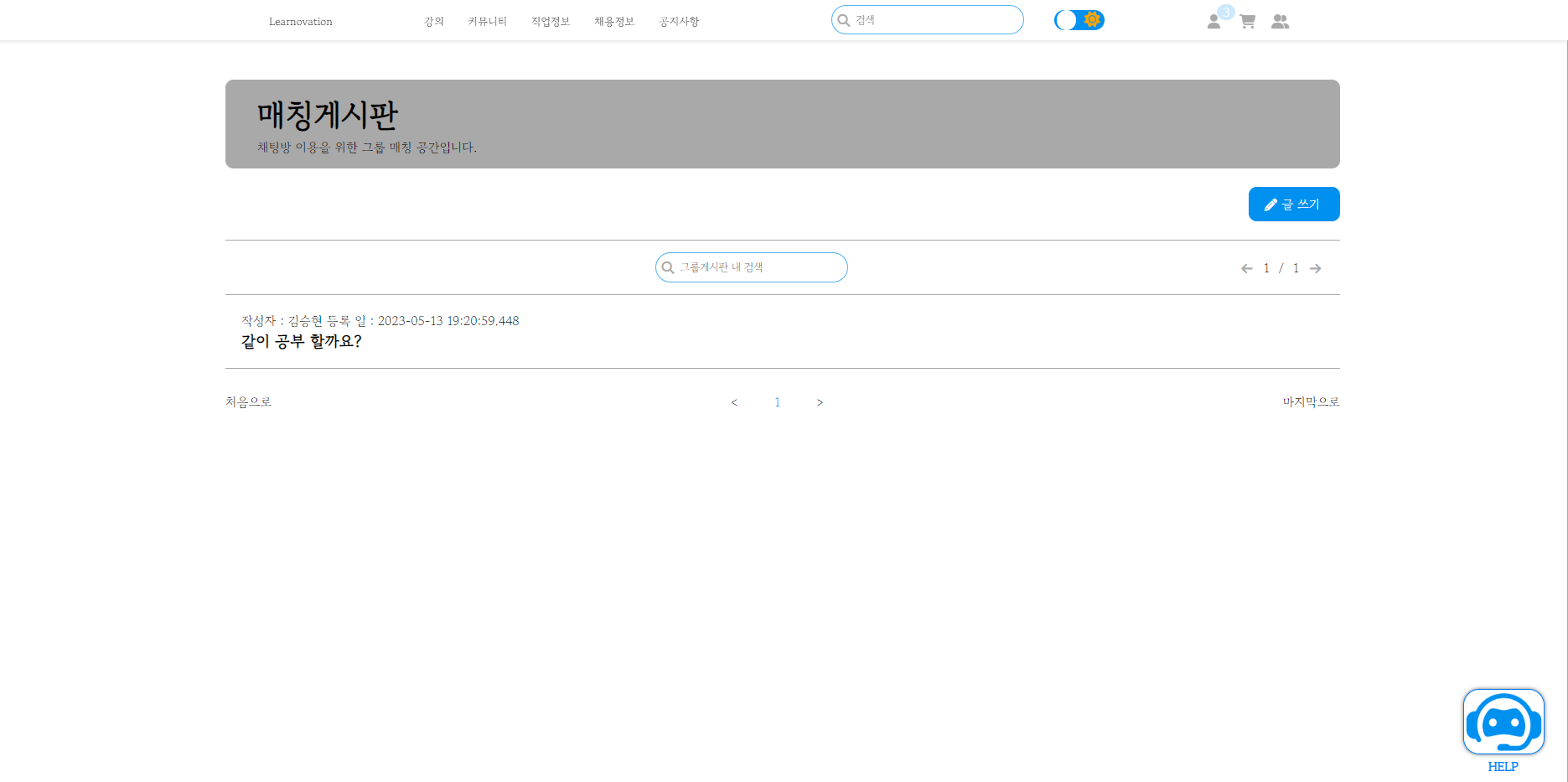
Task: Open the 채용정보 menu
Action: coord(613,21)
